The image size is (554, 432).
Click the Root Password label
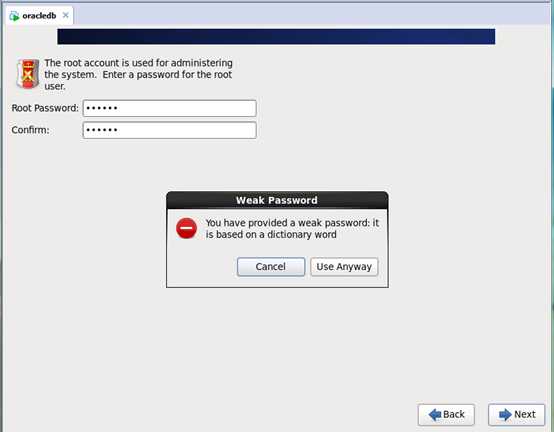[45, 108]
